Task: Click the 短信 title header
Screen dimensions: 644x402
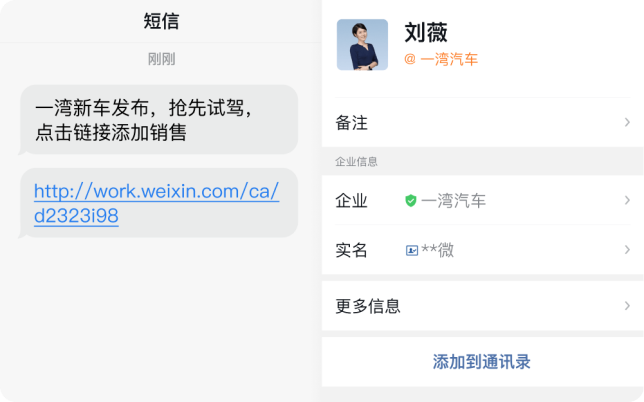Action: click(161, 21)
